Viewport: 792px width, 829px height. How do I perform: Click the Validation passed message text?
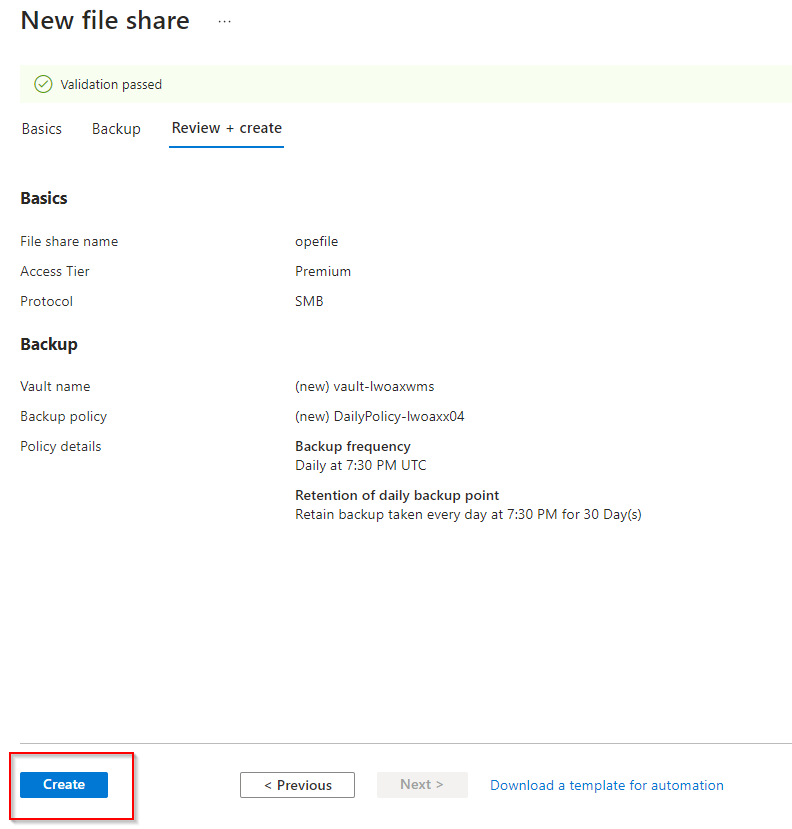pos(111,85)
